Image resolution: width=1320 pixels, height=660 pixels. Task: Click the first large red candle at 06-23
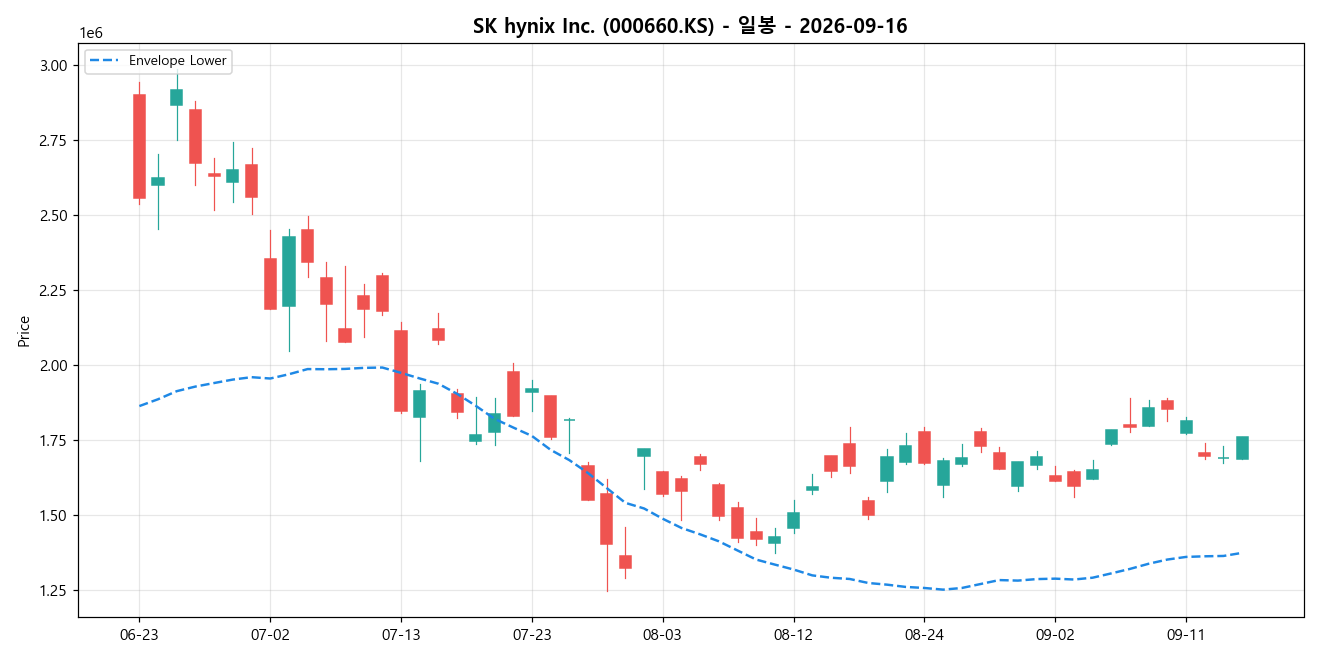coord(139,146)
